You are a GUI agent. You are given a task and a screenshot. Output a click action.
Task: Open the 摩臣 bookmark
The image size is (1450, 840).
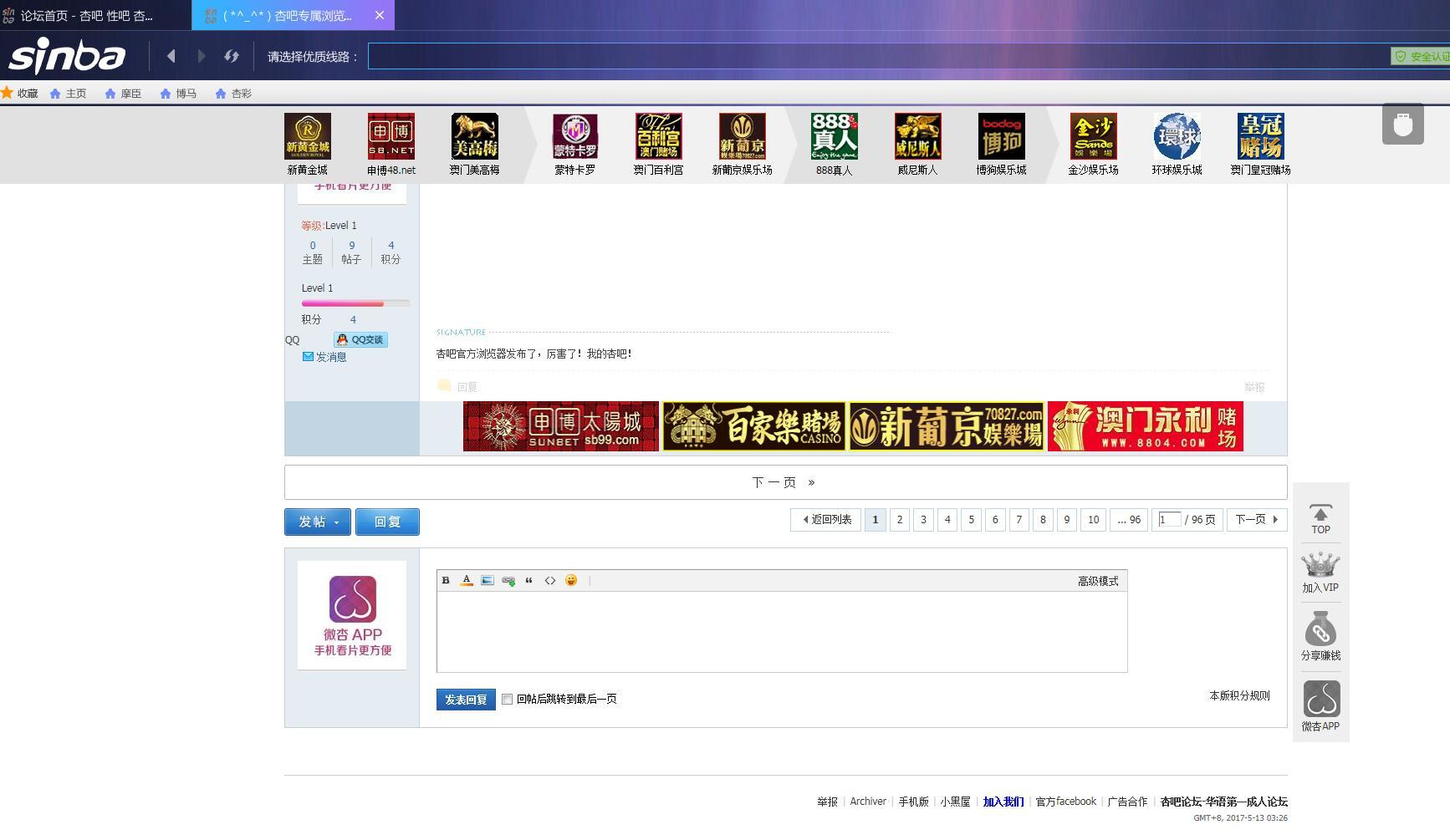(x=124, y=94)
